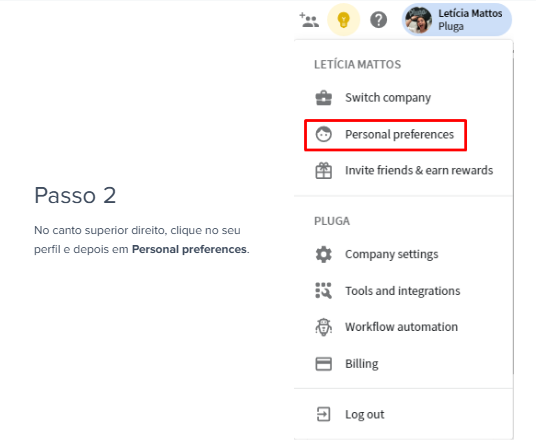Viewport: 536px width, 440px height.
Task: Click the gear icon beside Company settings
Action: (x=323, y=254)
